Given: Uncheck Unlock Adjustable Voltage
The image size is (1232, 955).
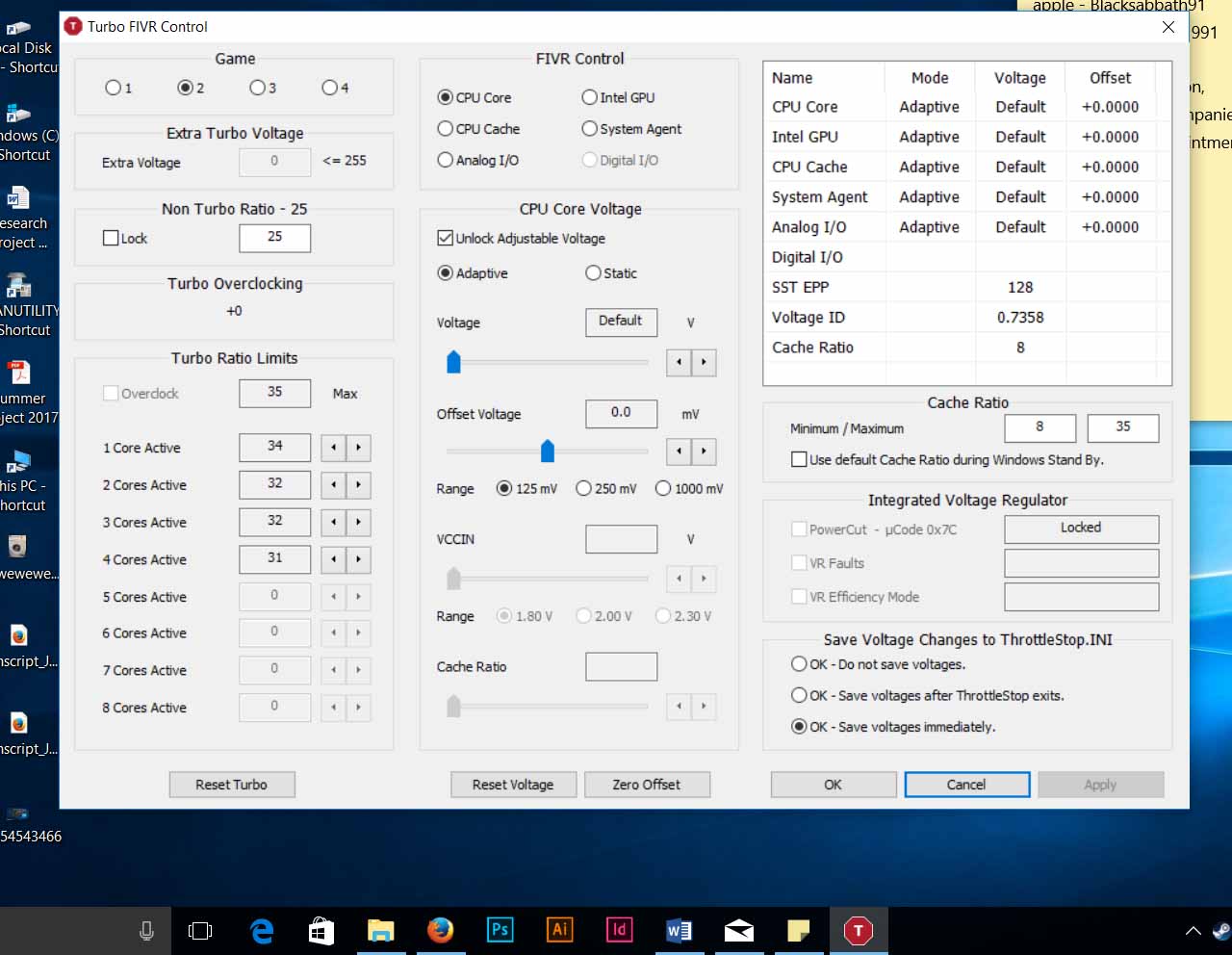Looking at the screenshot, I should coord(446,238).
